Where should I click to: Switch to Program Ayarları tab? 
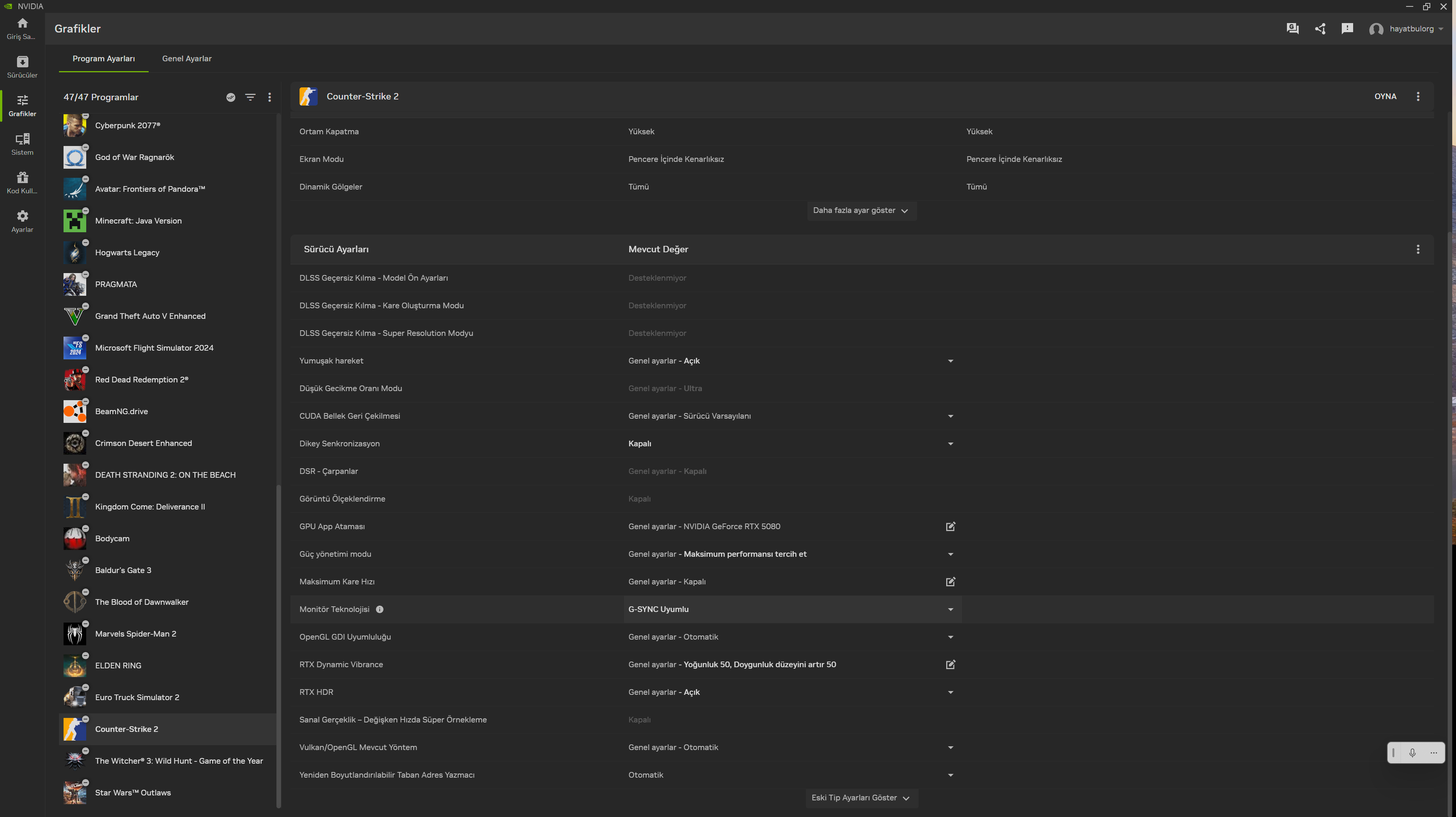click(104, 59)
